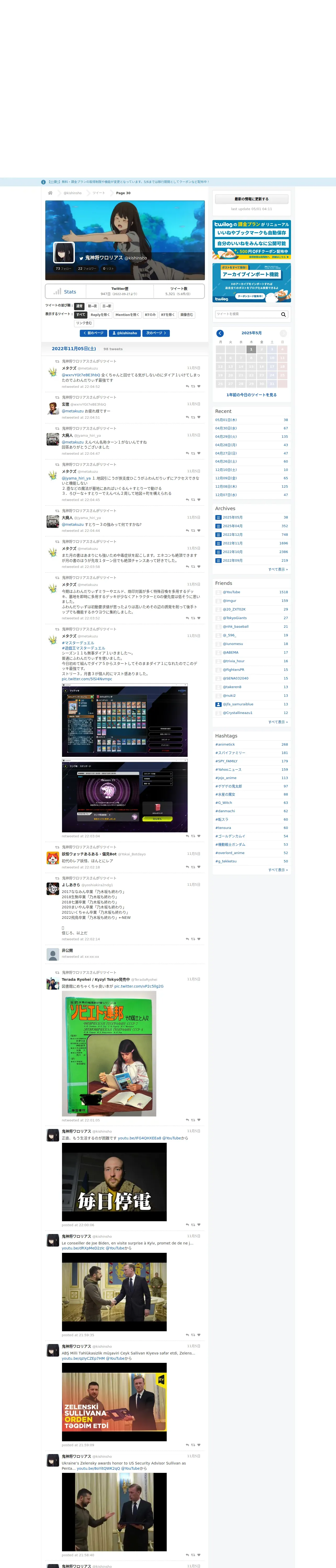Click the blue @kishinsho button
Screen dimensions: 336x1568
[x=125, y=333]
